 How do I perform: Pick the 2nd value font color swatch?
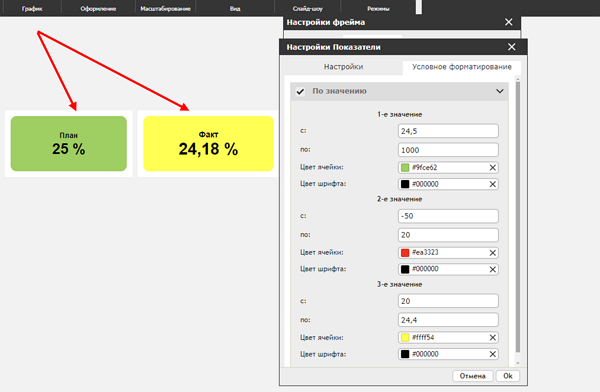[x=405, y=269]
